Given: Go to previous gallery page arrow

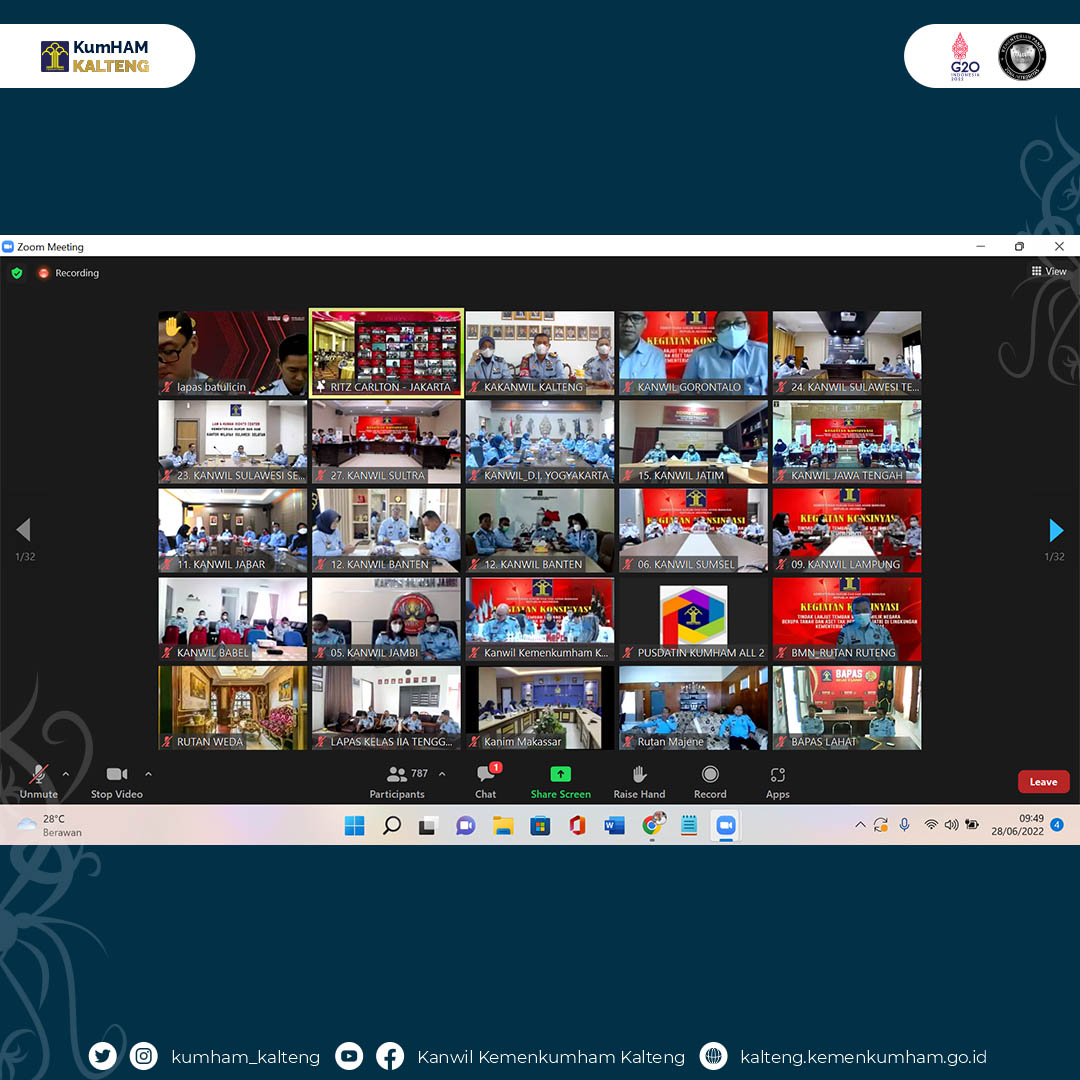Looking at the screenshot, I should pyautogui.click(x=23, y=530).
